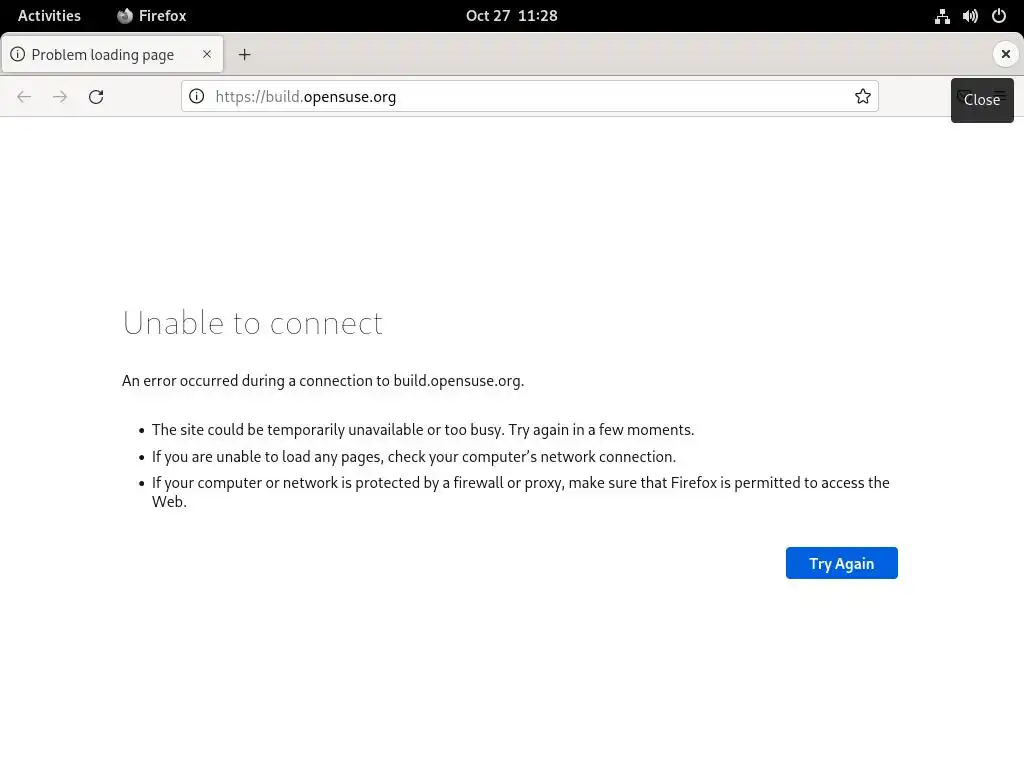Select the Problem loading page tab
Screen dimensions: 1024x768
pos(112,54)
